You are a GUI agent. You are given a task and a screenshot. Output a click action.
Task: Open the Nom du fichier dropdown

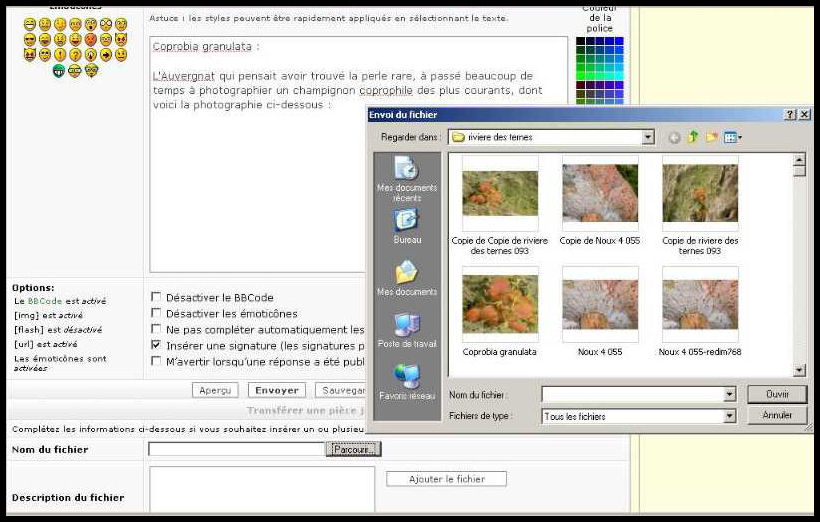tap(729, 395)
